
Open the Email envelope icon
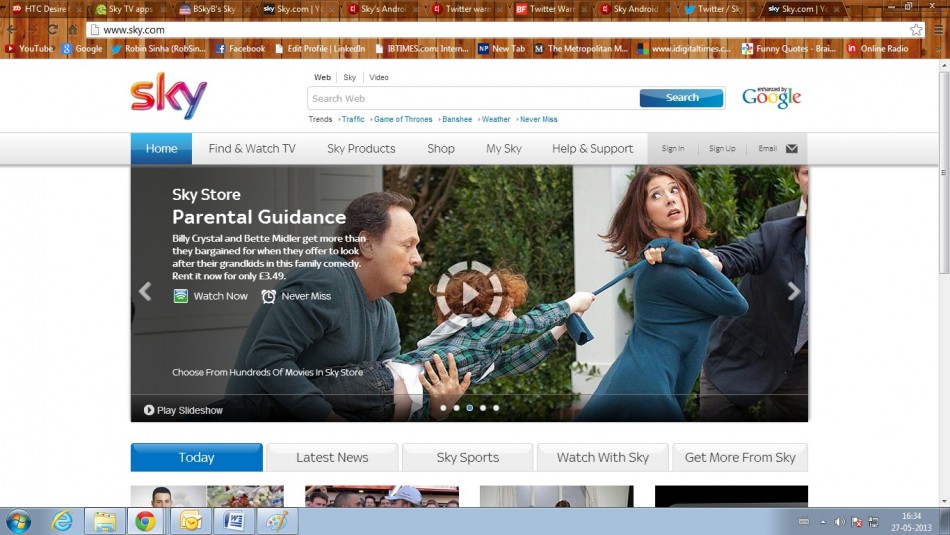[x=791, y=148]
